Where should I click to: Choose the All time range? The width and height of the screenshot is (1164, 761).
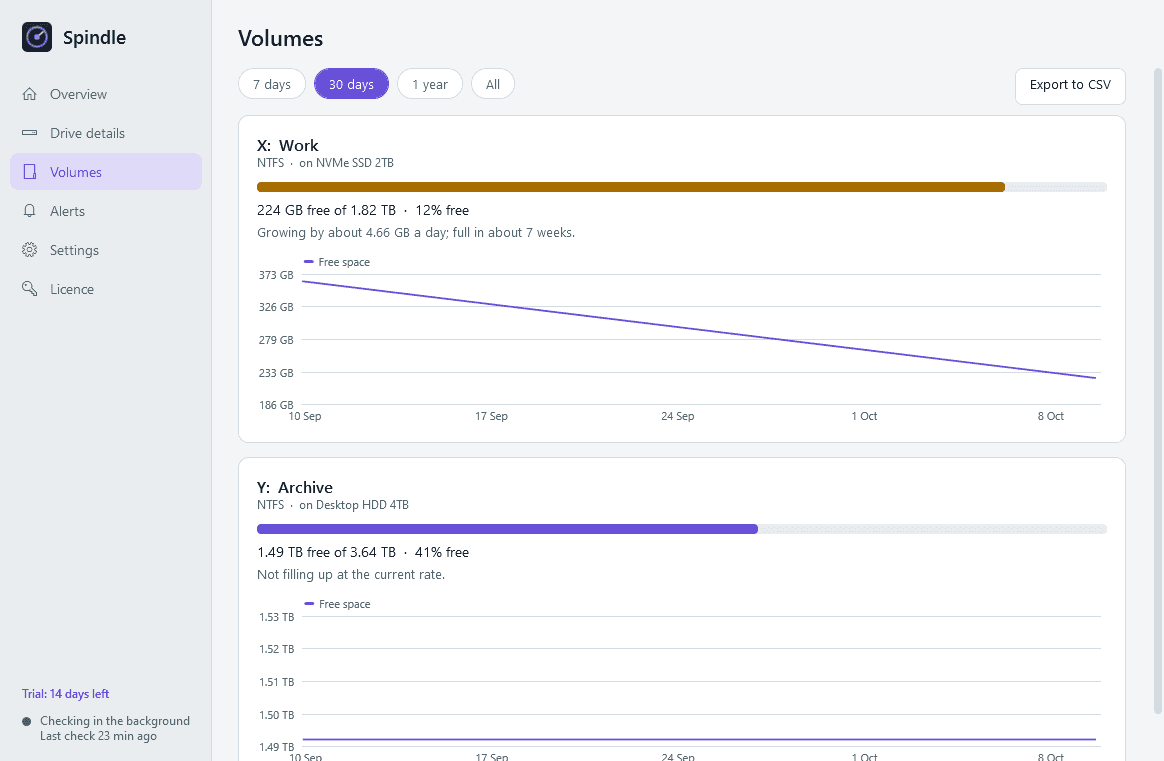point(493,84)
